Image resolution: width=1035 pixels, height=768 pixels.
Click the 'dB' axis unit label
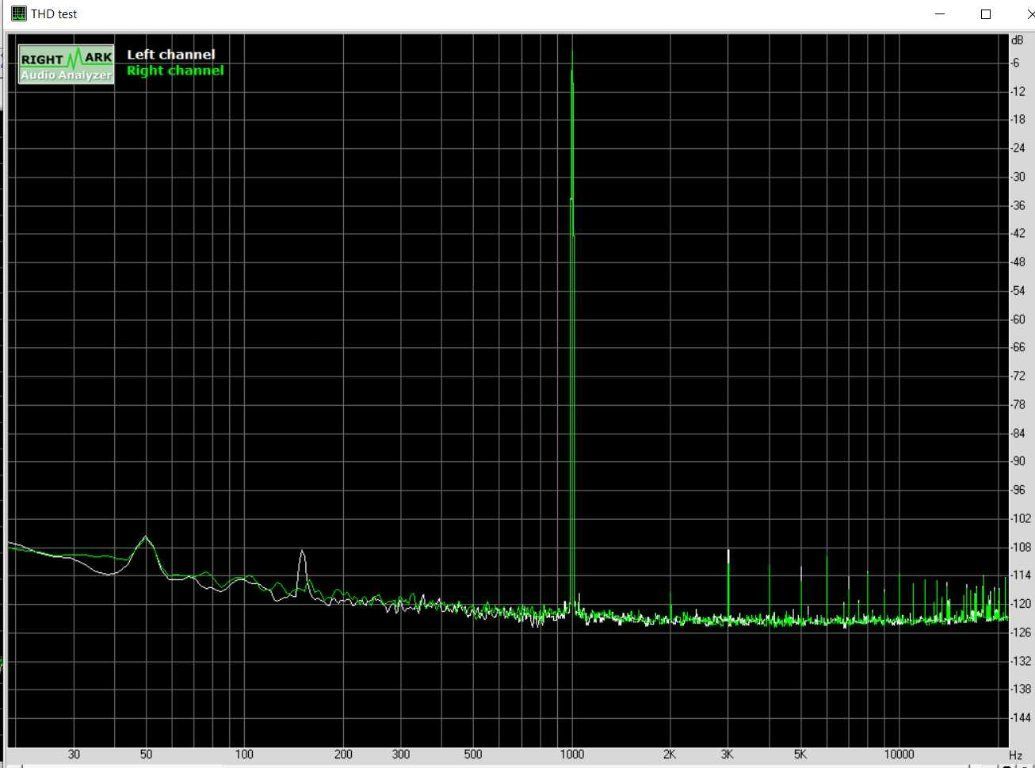1017,41
